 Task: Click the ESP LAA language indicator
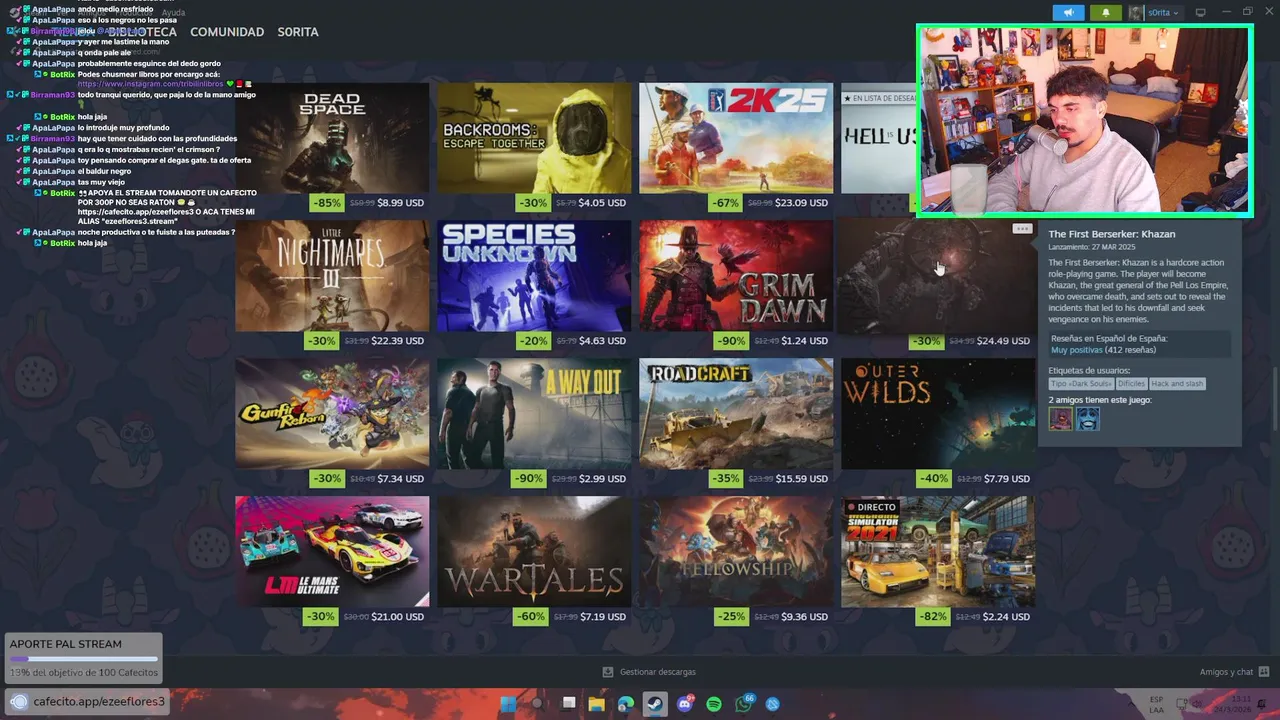(1156, 704)
